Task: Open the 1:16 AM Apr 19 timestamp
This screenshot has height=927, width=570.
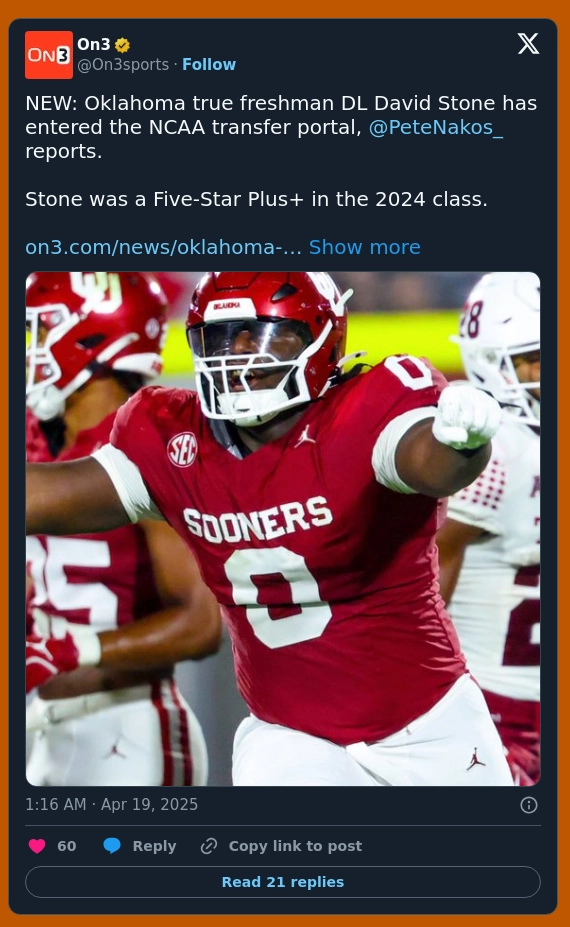Action: click(112, 805)
